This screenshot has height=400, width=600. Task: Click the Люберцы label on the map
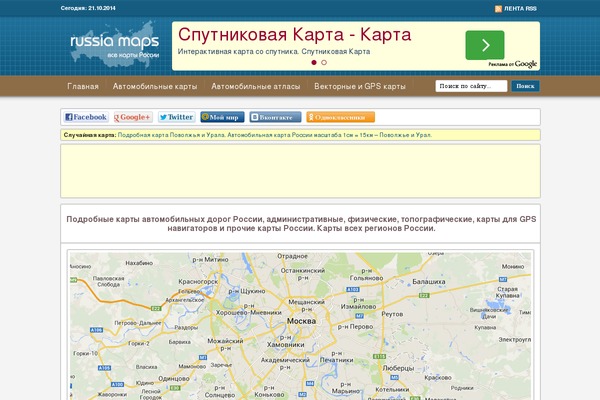tap(398, 368)
